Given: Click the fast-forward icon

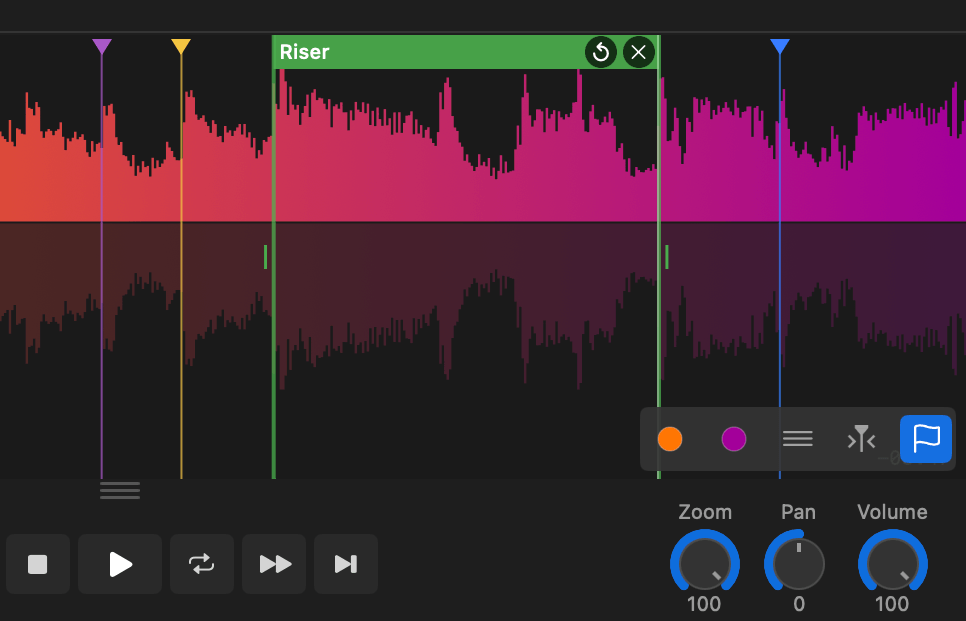Looking at the screenshot, I should [274, 564].
